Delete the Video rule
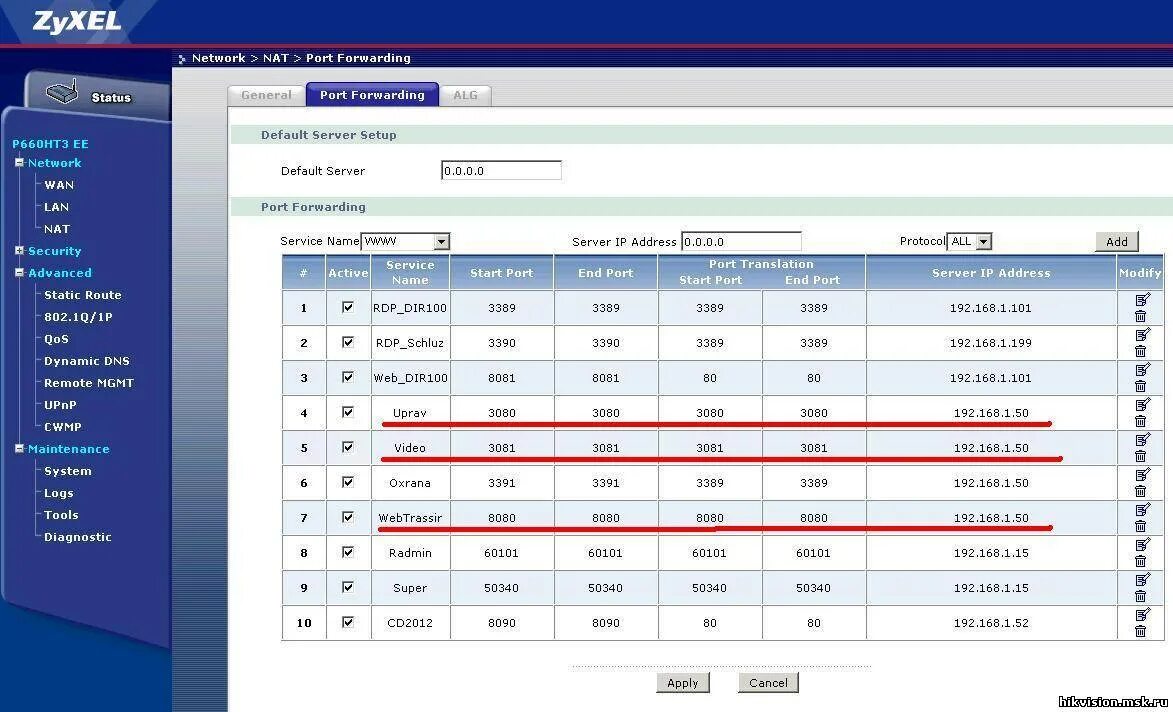Viewport: 1173px width, 712px height. pyautogui.click(x=1140, y=456)
